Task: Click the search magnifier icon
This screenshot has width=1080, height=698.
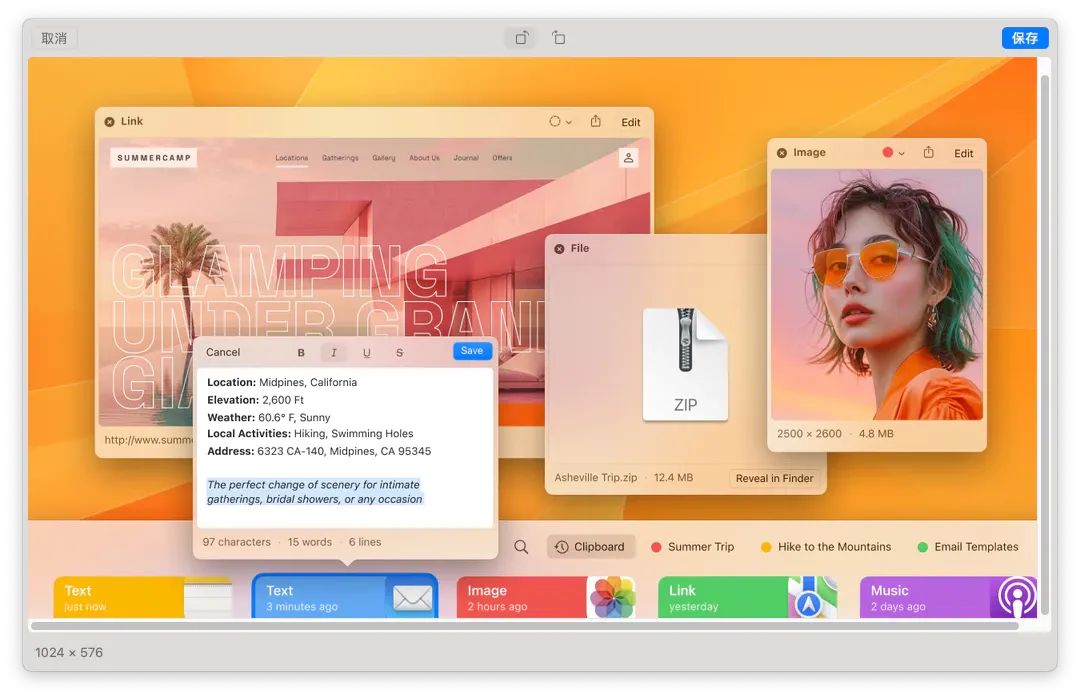Action: 521,547
